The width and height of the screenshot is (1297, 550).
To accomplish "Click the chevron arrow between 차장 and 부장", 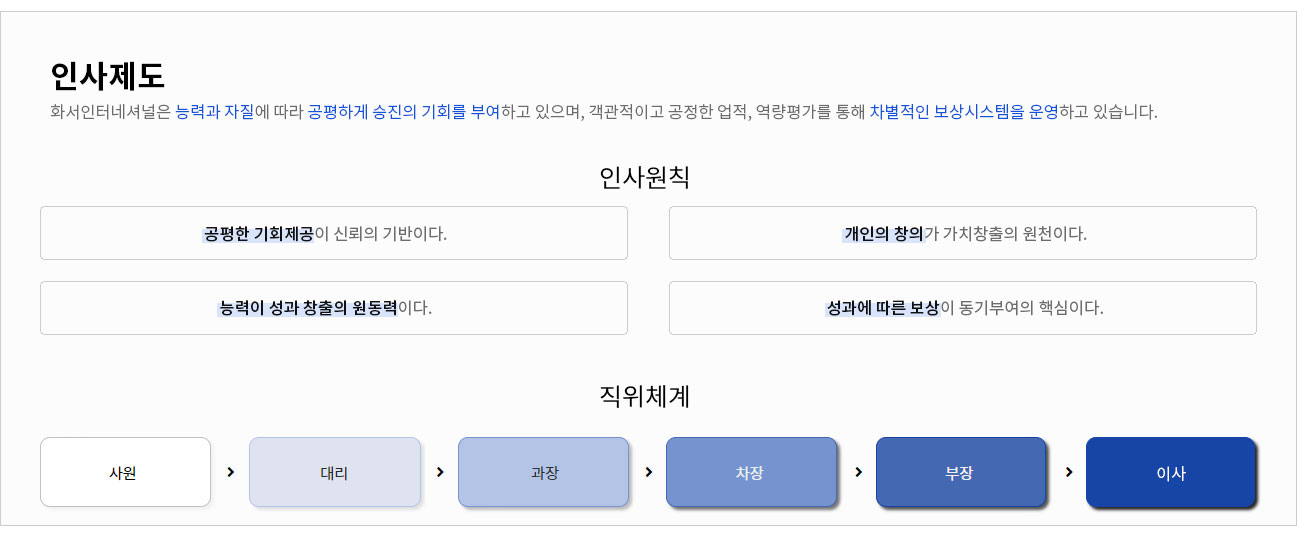I will [857, 472].
